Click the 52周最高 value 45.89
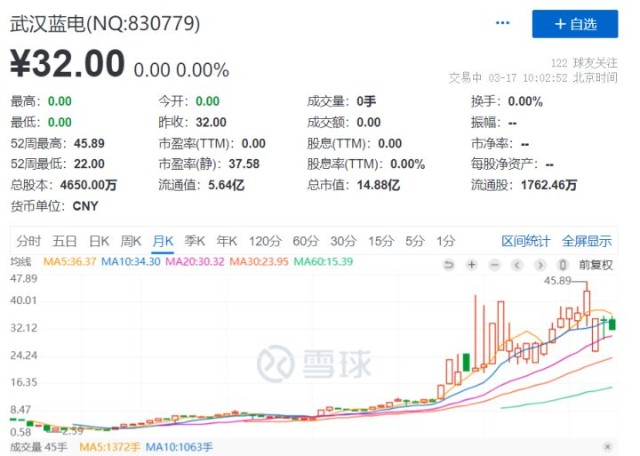Viewport: 640px width, 456px height. coord(89,143)
